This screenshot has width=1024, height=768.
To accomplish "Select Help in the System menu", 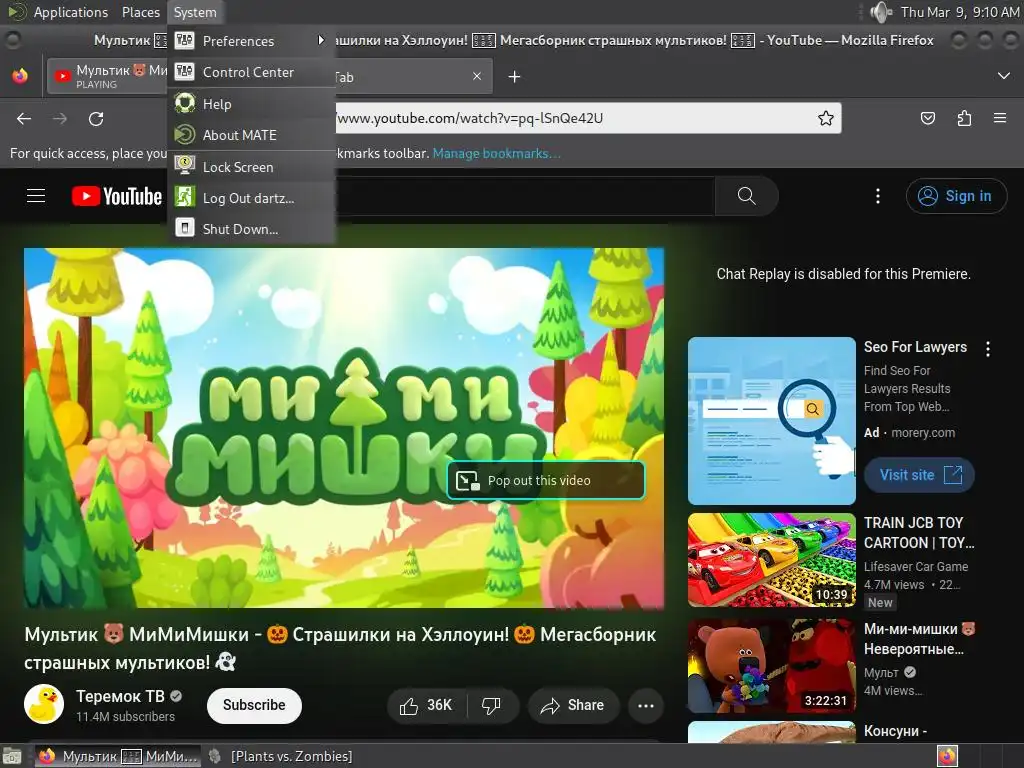I will click(x=251, y=104).
